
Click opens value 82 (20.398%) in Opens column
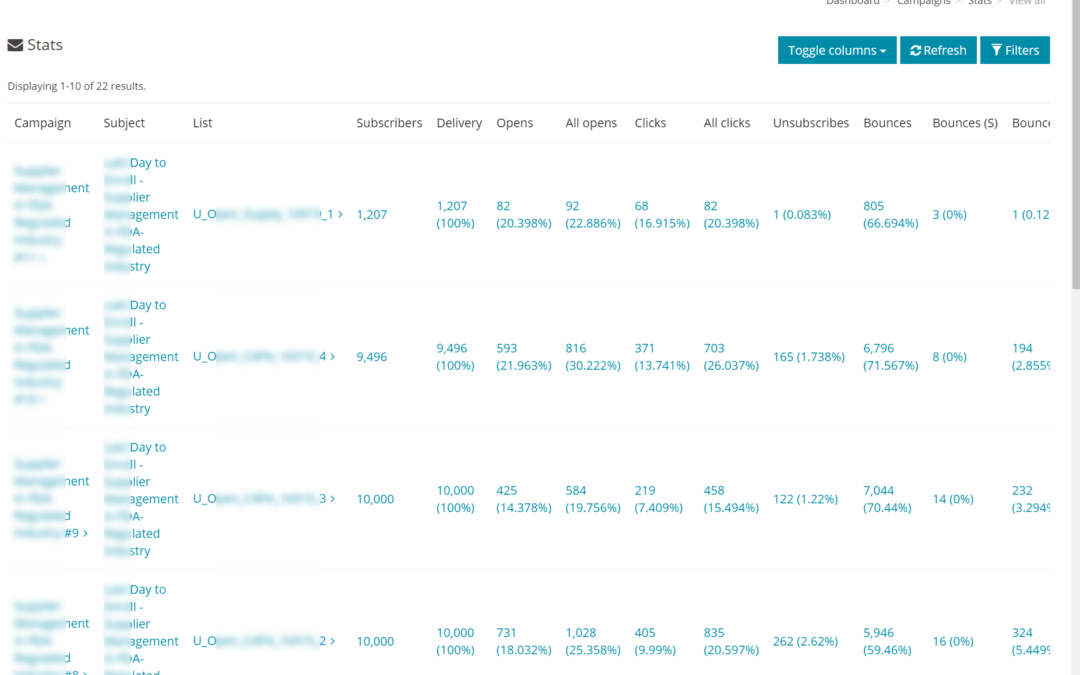523,214
